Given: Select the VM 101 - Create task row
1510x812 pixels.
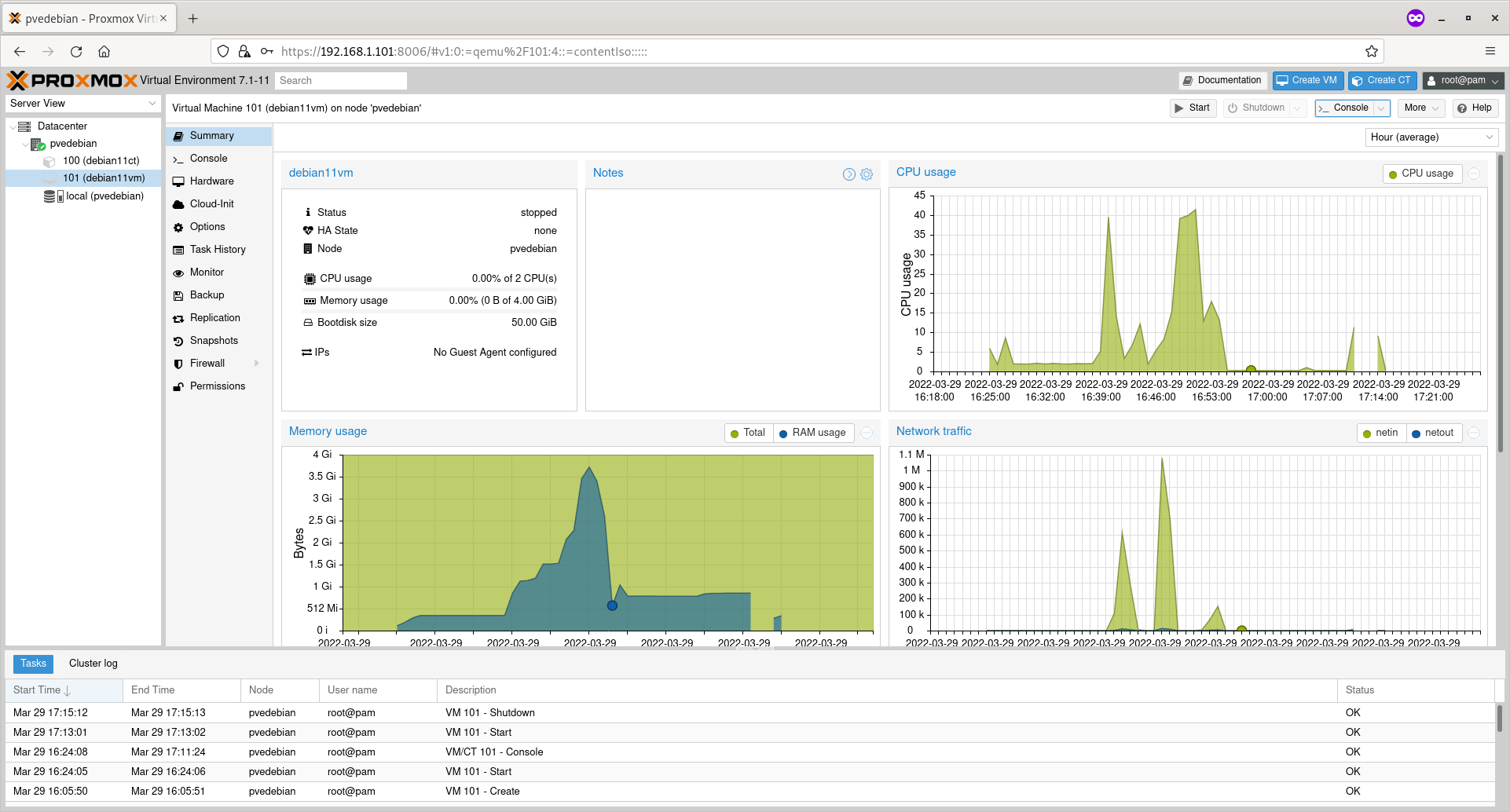Looking at the screenshot, I should coord(750,792).
